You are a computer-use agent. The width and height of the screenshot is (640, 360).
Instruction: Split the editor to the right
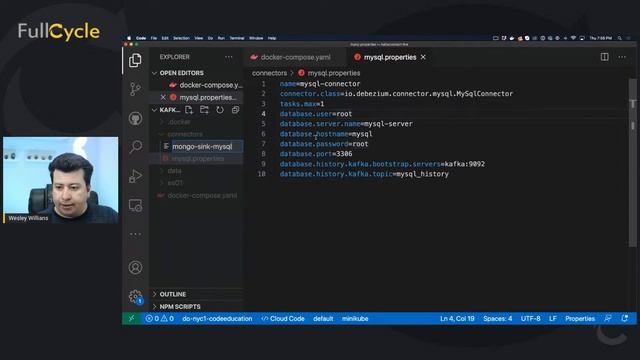click(x=604, y=57)
